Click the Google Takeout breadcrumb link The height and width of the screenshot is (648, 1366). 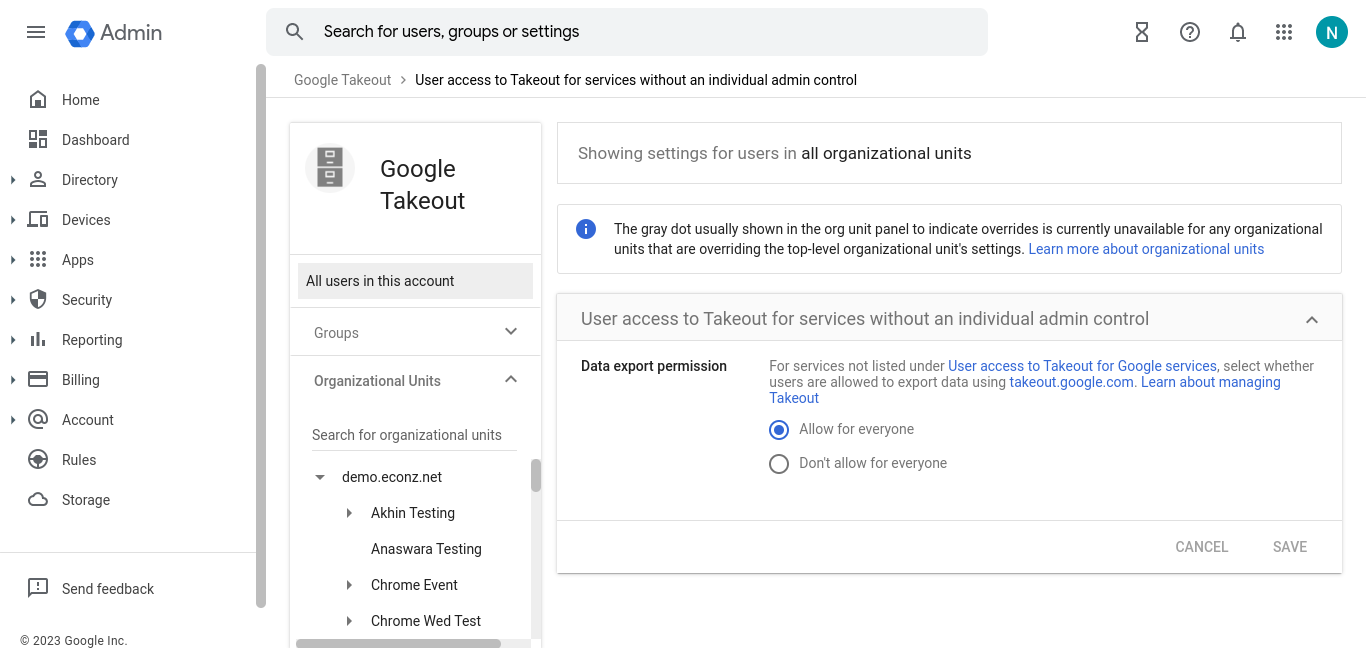[x=342, y=80]
